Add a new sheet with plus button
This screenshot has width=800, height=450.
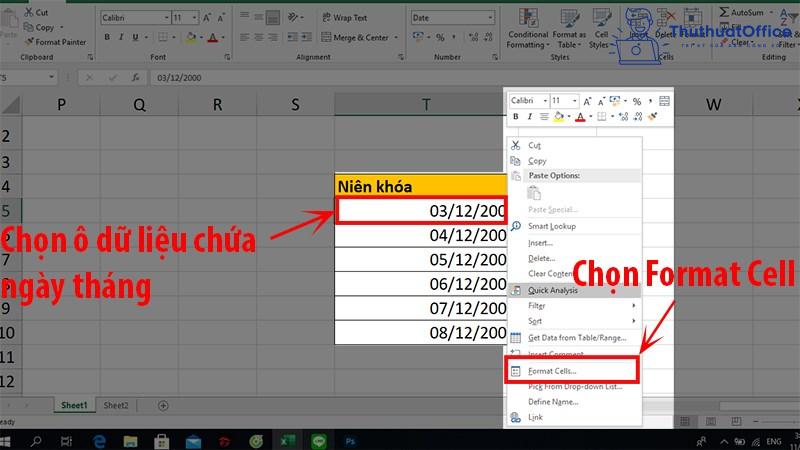point(163,406)
